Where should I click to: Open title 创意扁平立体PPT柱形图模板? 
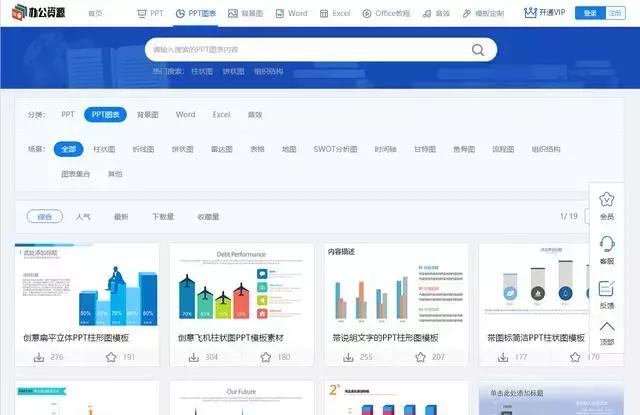[x=76, y=338]
